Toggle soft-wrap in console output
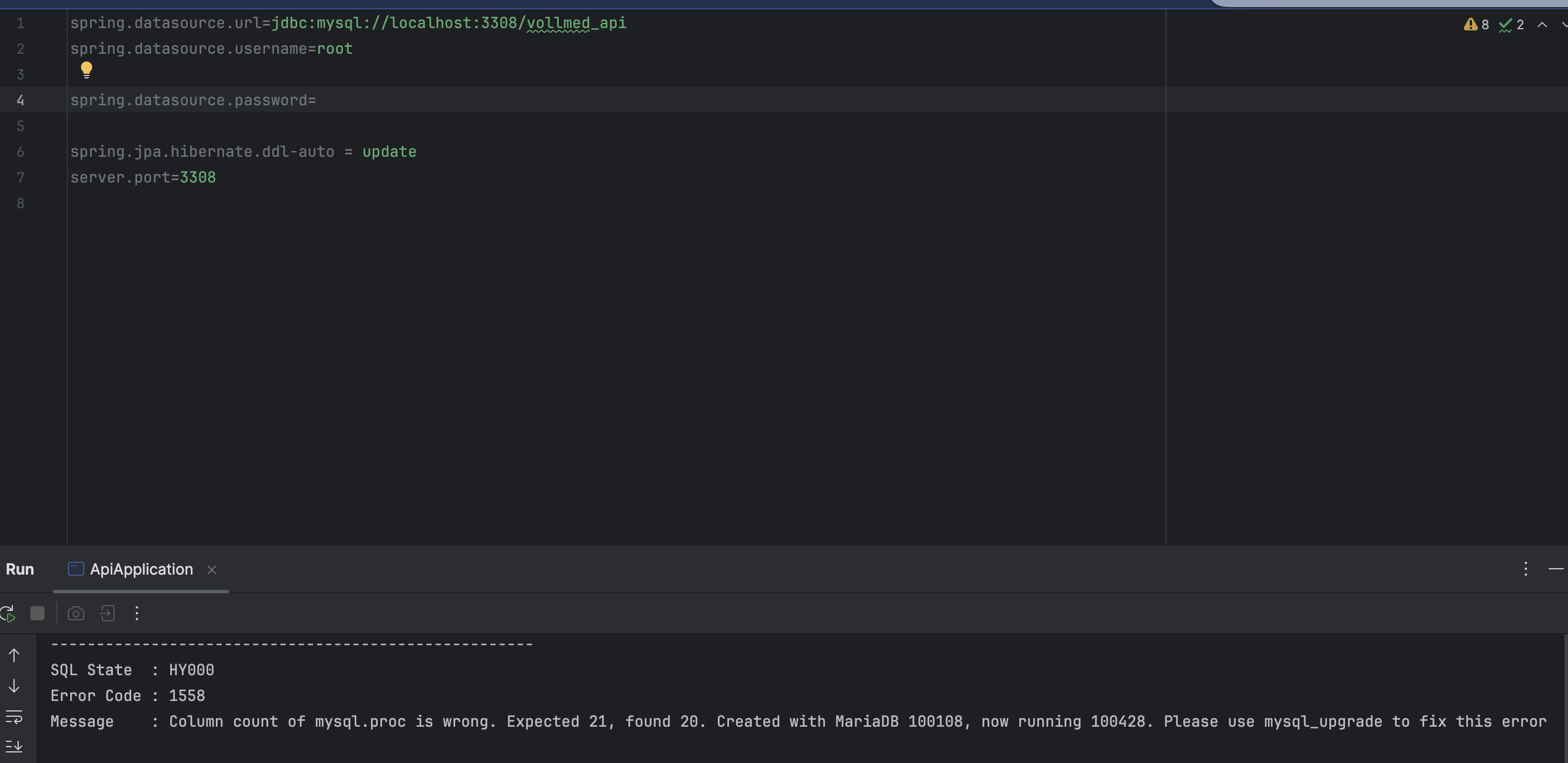Screen dimensions: 1568x763 coord(14,717)
